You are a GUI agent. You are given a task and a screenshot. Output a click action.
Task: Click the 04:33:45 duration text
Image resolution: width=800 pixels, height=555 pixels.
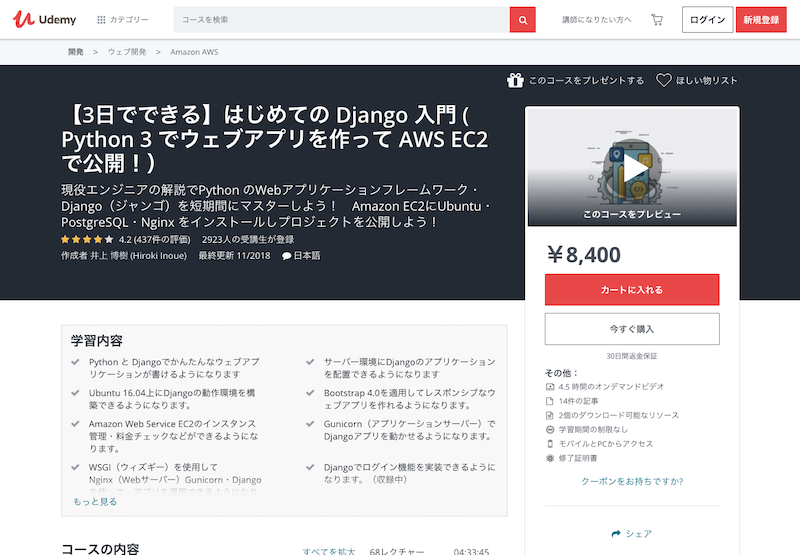coord(471,551)
